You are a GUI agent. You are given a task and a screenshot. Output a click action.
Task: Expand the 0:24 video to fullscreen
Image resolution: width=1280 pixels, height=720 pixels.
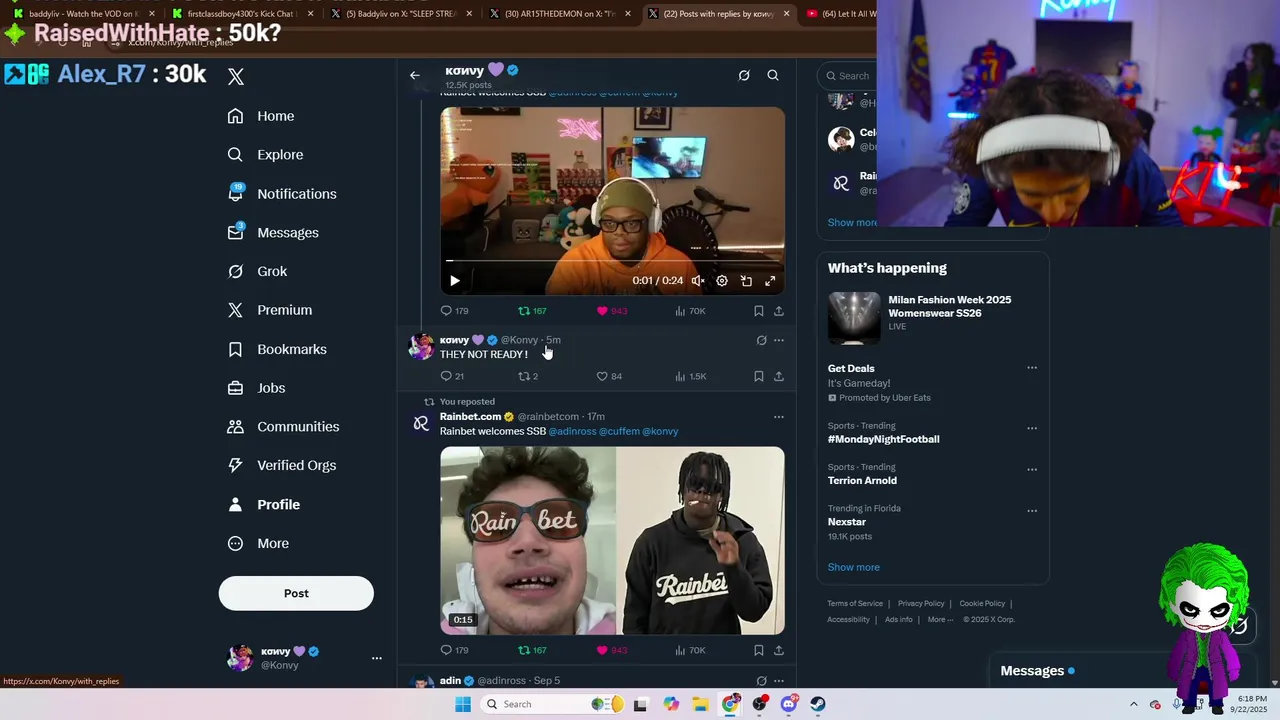tap(770, 281)
